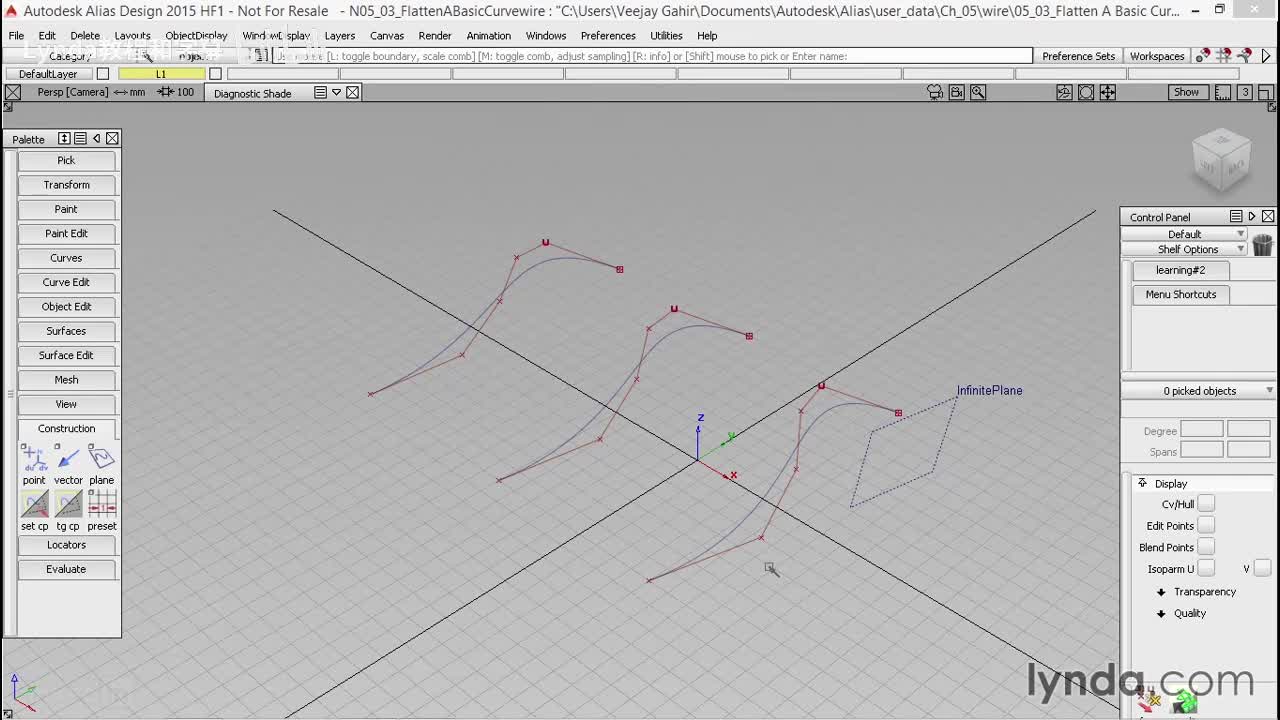Viewport: 1280px width, 720px height.
Task: Click the Palette resize arrows icon
Action: click(64, 139)
